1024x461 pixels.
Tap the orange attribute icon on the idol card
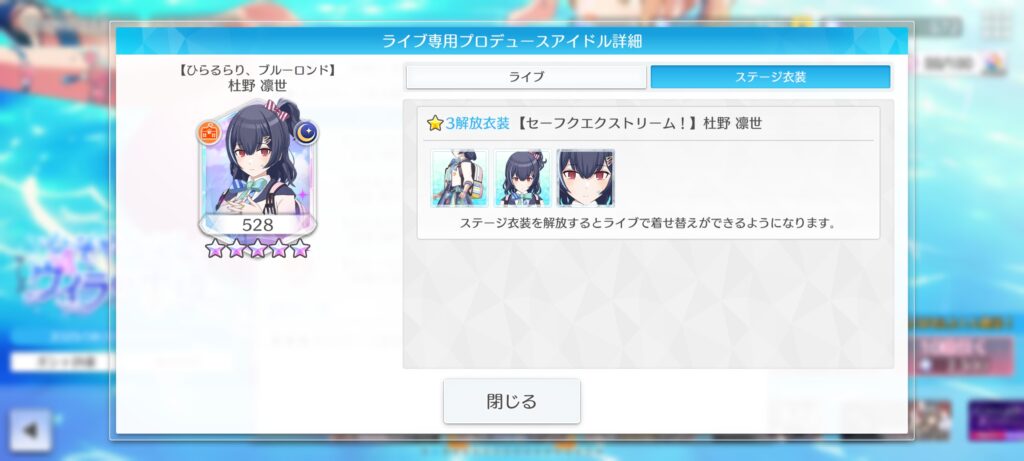[210, 133]
